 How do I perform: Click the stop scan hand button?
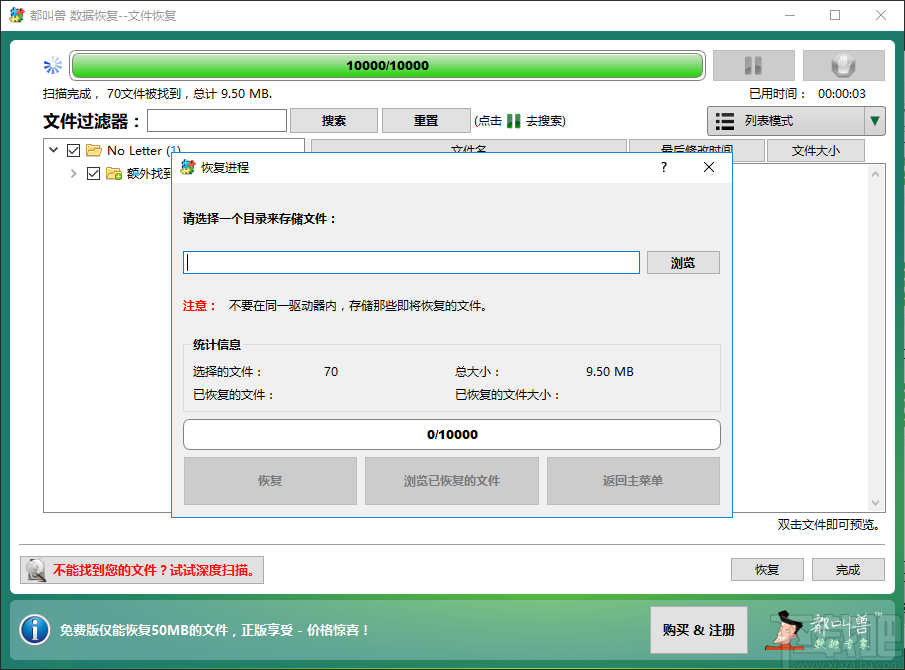843,65
